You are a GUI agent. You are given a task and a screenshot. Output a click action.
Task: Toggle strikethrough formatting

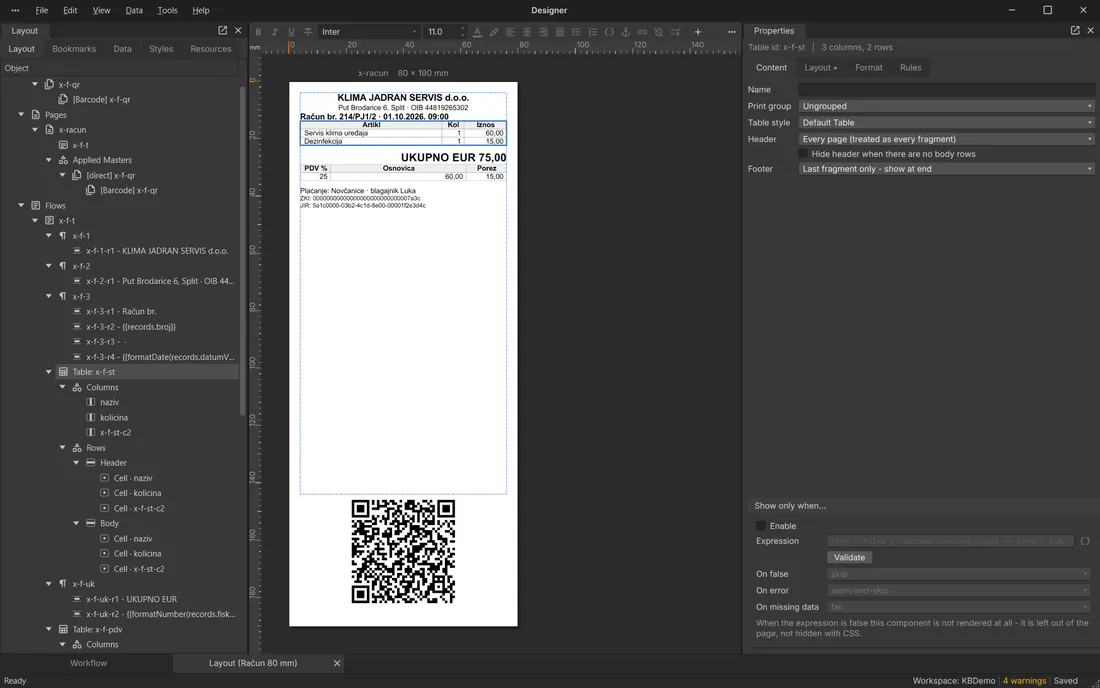pyautogui.click(x=308, y=32)
